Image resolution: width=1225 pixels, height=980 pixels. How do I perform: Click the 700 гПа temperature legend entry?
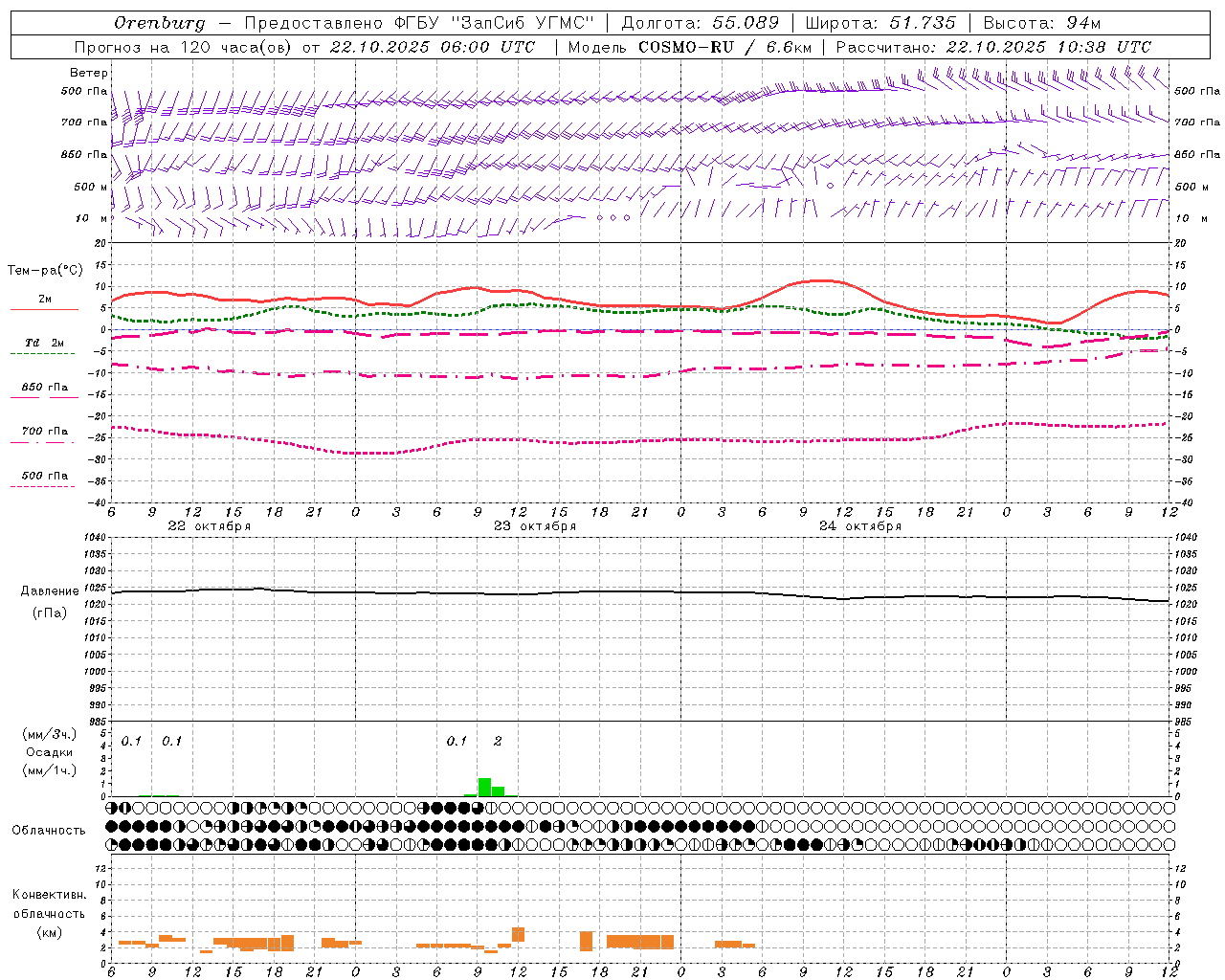[x=44, y=432]
